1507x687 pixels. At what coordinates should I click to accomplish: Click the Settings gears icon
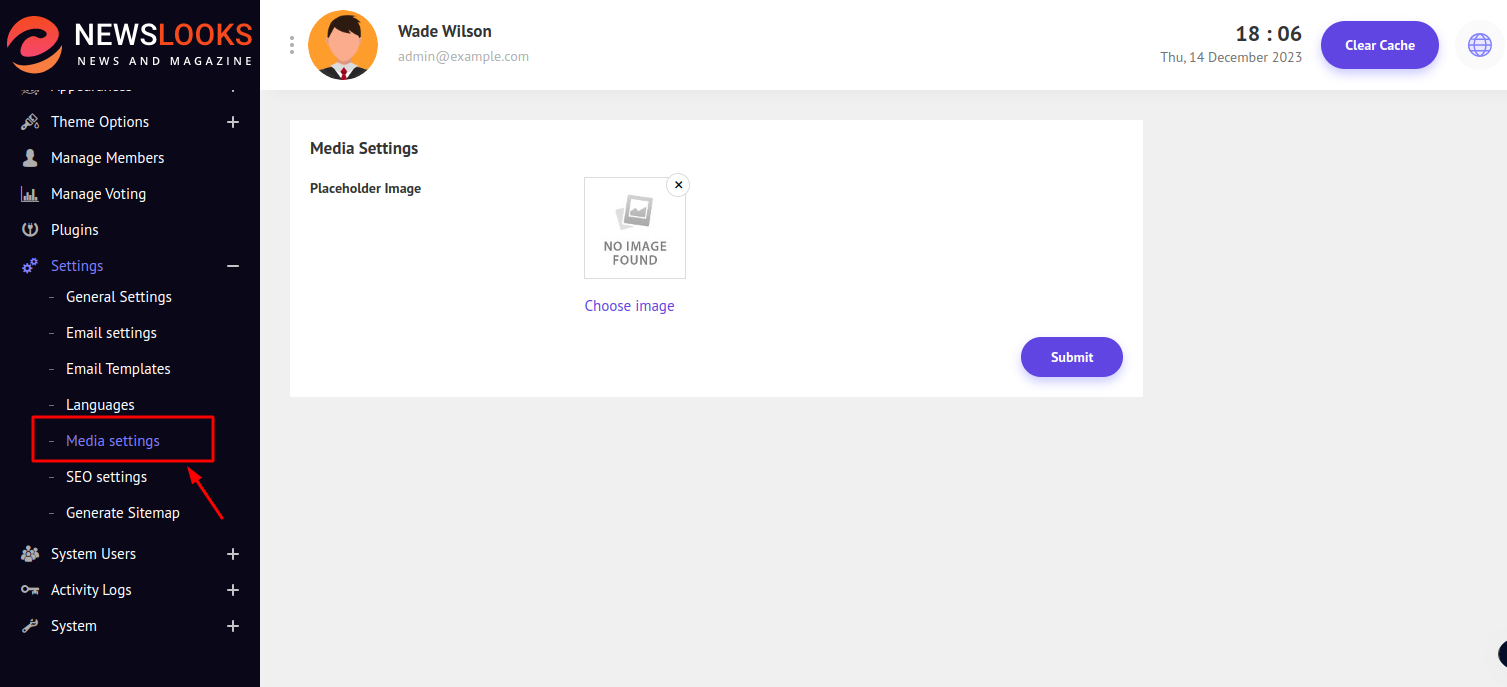coord(30,266)
